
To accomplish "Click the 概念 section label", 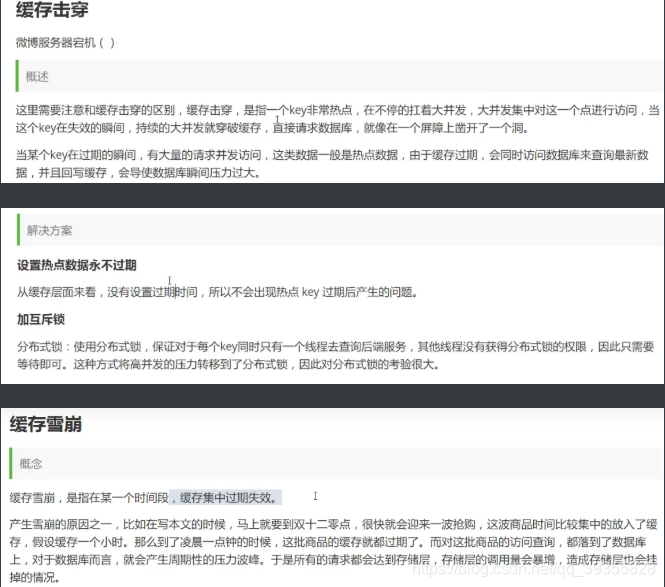I will [31, 464].
